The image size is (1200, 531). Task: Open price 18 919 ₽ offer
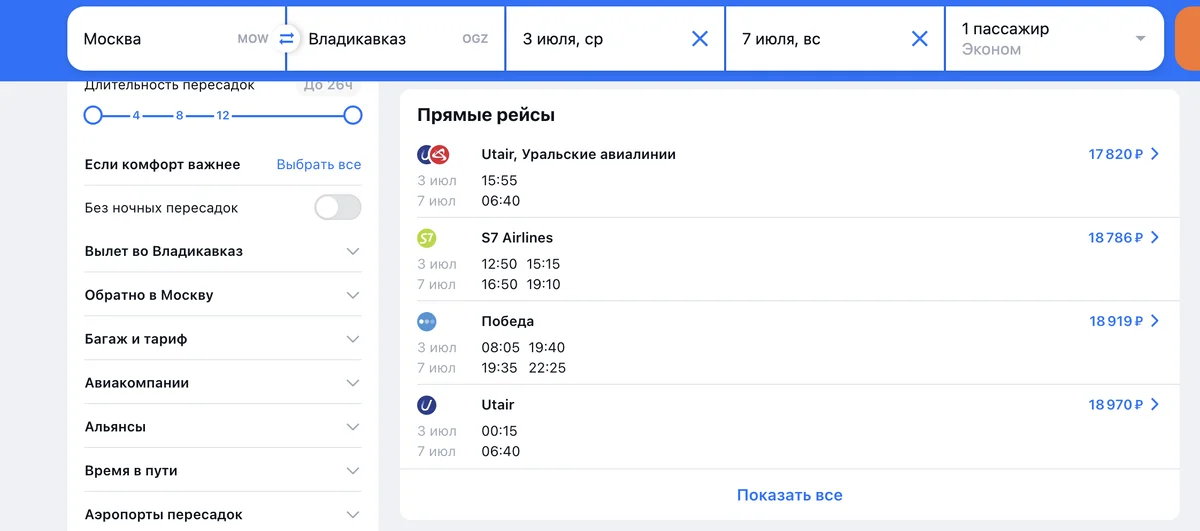1116,321
